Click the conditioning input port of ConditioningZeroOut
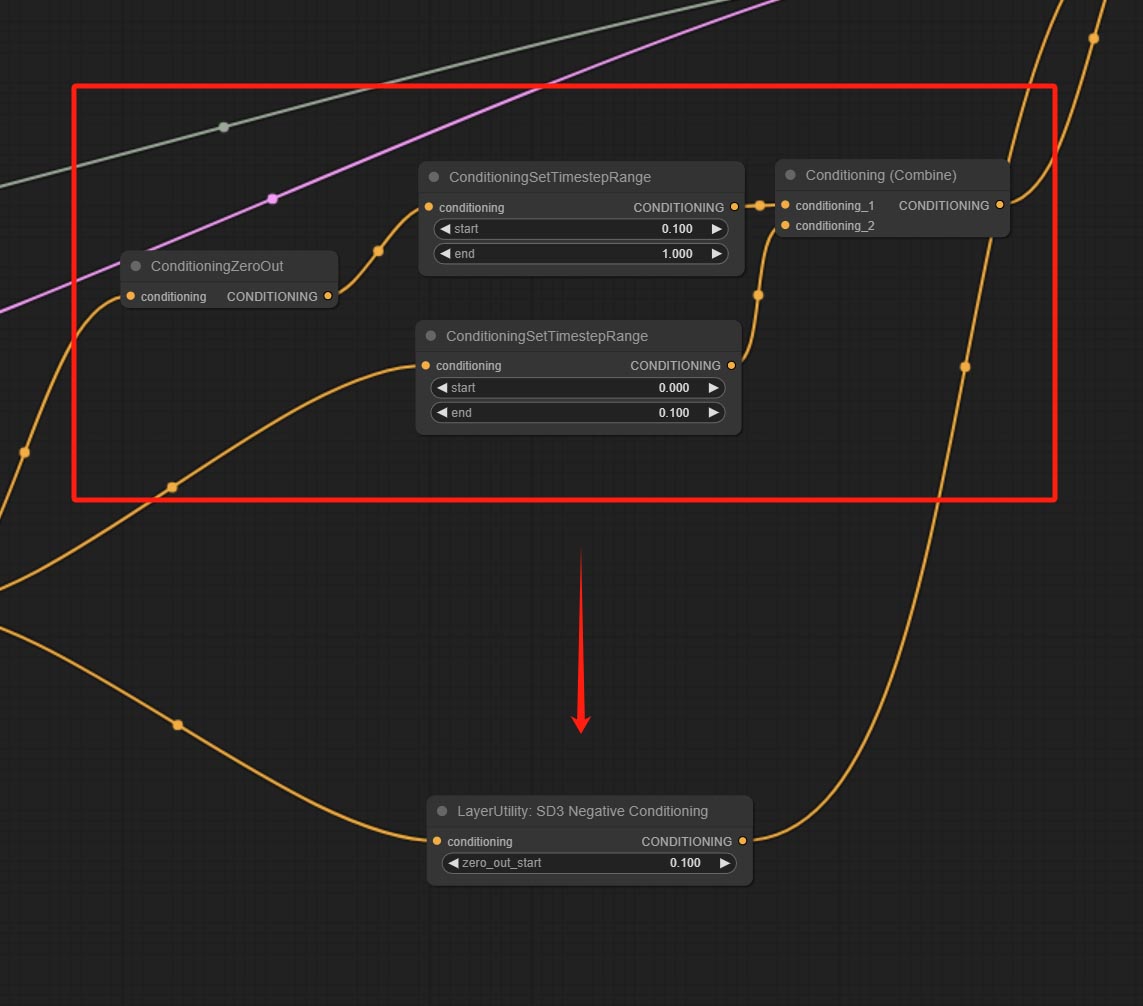The height and width of the screenshot is (1006, 1143). pyautogui.click(x=131, y=296)
